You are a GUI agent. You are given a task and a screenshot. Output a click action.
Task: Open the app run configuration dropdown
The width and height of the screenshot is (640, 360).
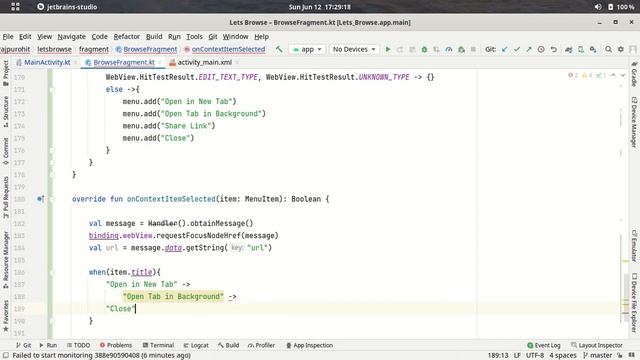307,49
